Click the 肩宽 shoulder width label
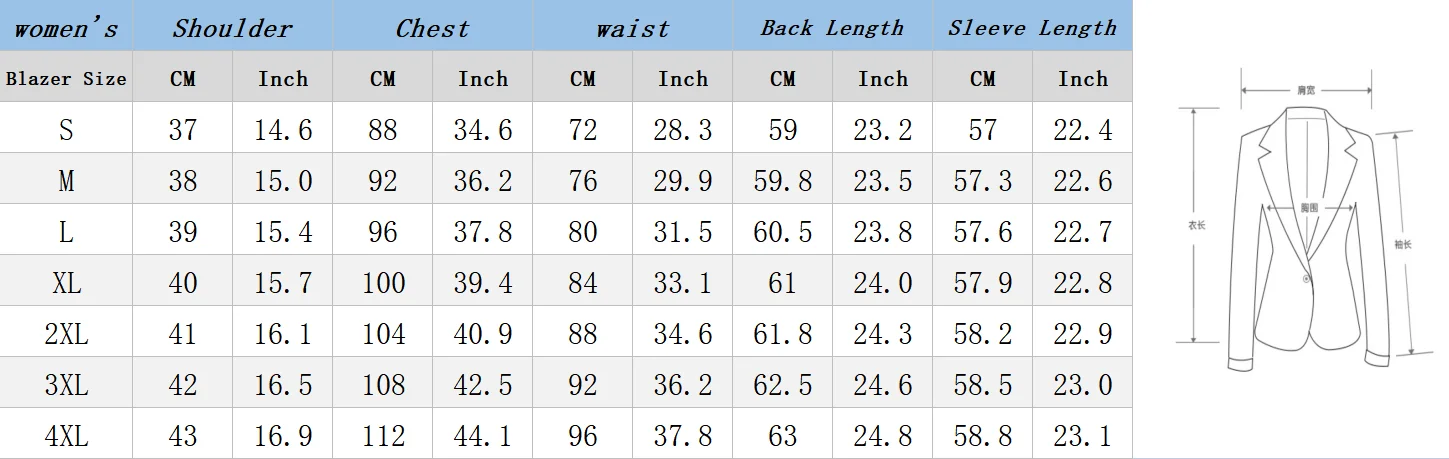Viewport: 1449px width, 459px height. click(1305, 90)
